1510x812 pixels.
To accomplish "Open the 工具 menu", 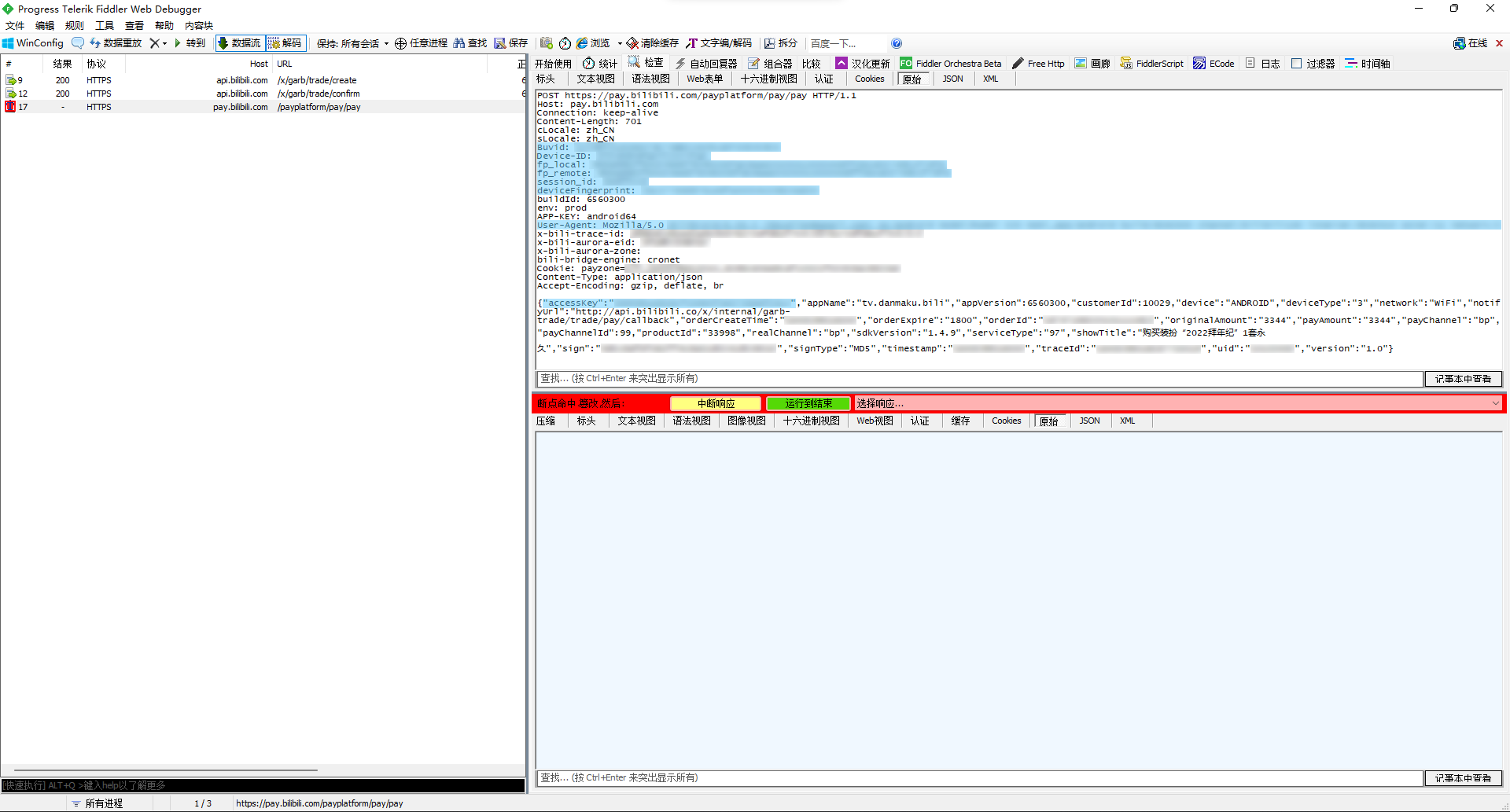I will point(104,25).
